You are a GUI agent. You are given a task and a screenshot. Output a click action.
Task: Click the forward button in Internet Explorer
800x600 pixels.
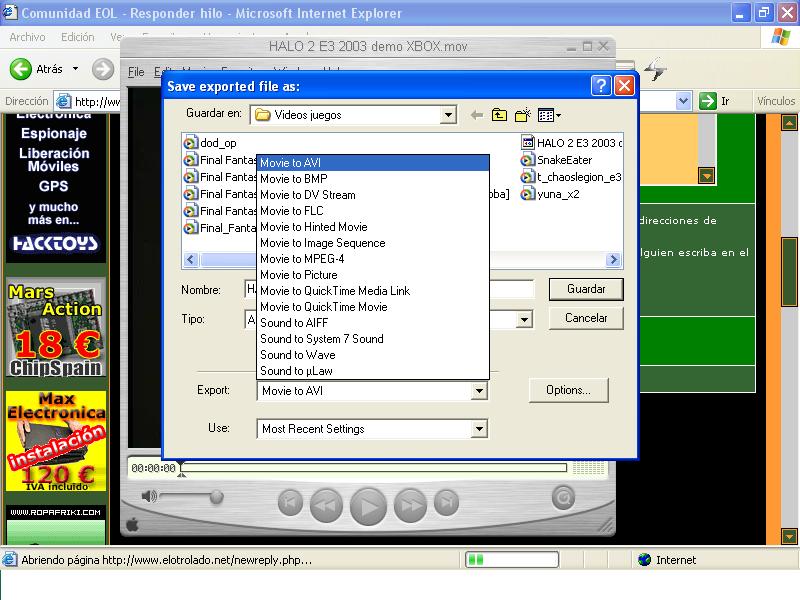click(103, 69)
